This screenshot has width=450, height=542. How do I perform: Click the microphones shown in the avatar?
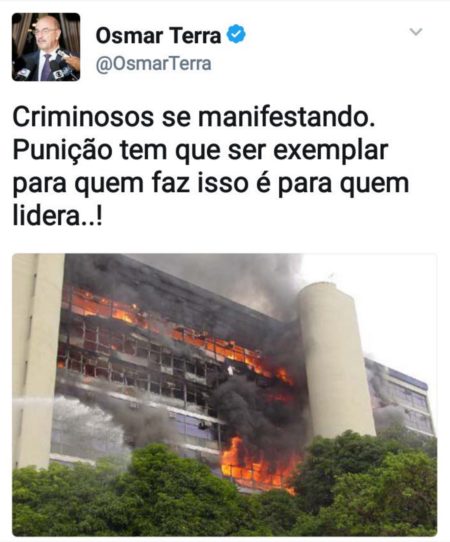tap(60, 69)
